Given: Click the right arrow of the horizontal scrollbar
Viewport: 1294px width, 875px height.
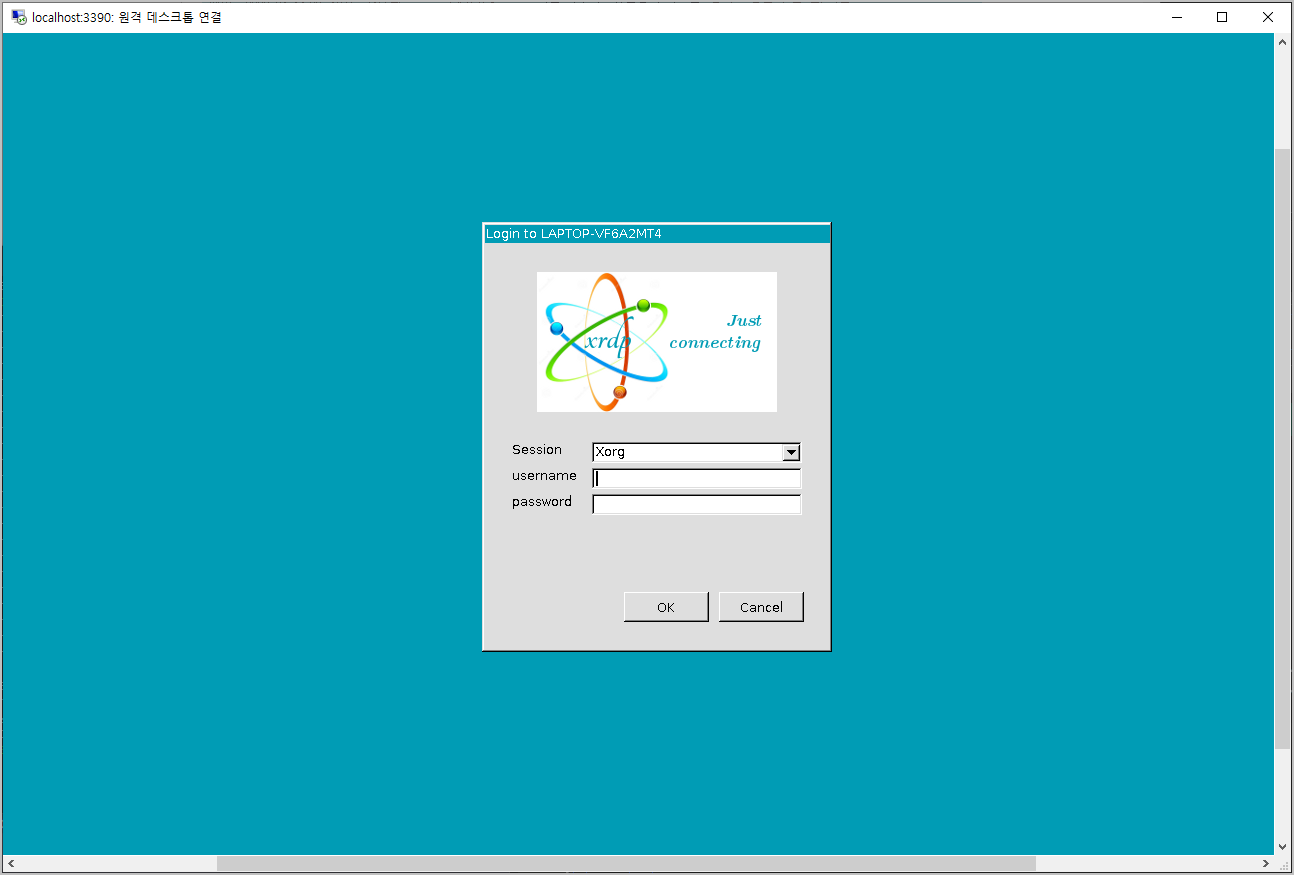Looking at the screenshot, I should tap(1265, 863).
